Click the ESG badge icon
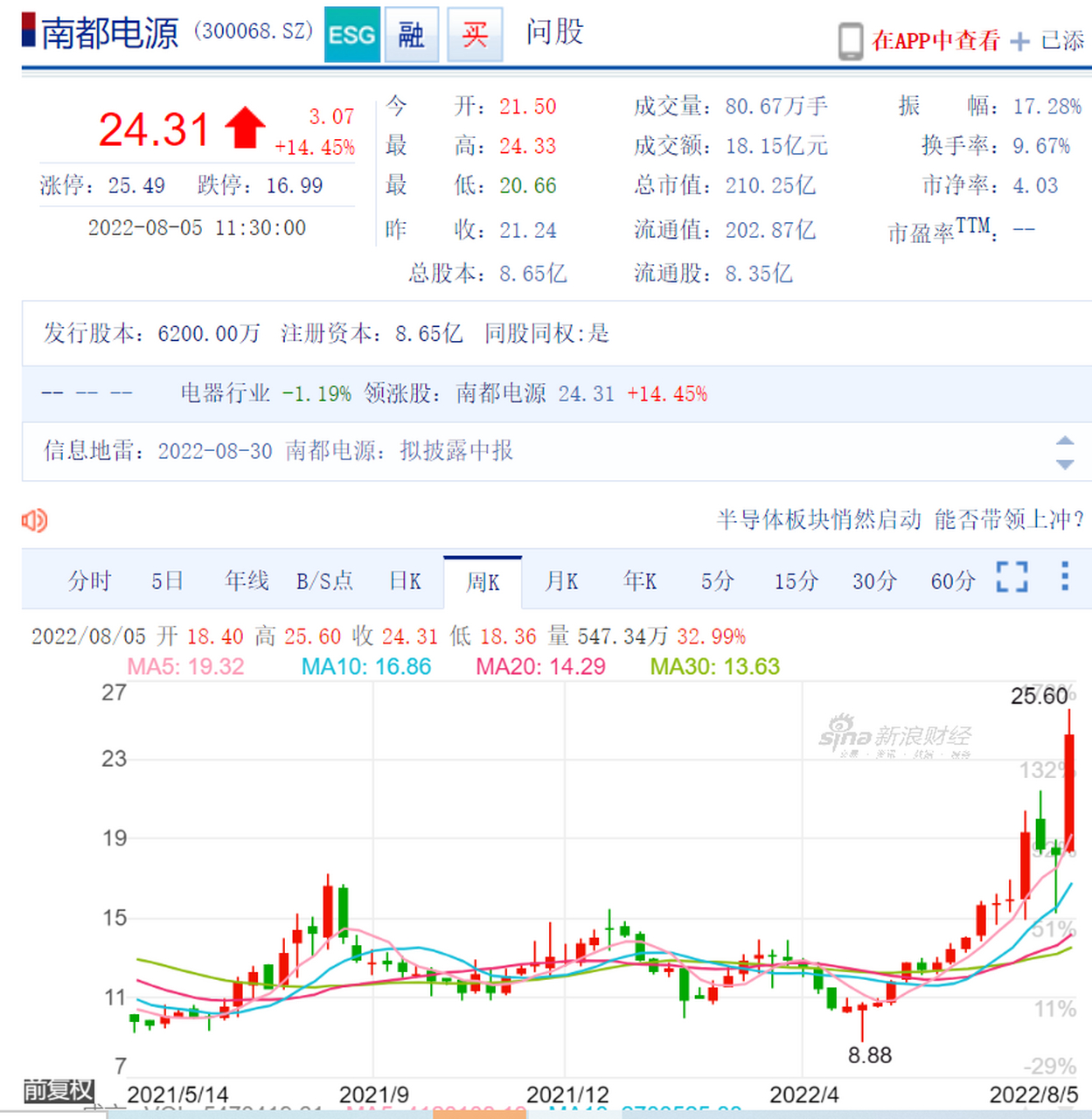This screenshot has width=1092, height=1119. pyautogui.click(x=351, y=35)
